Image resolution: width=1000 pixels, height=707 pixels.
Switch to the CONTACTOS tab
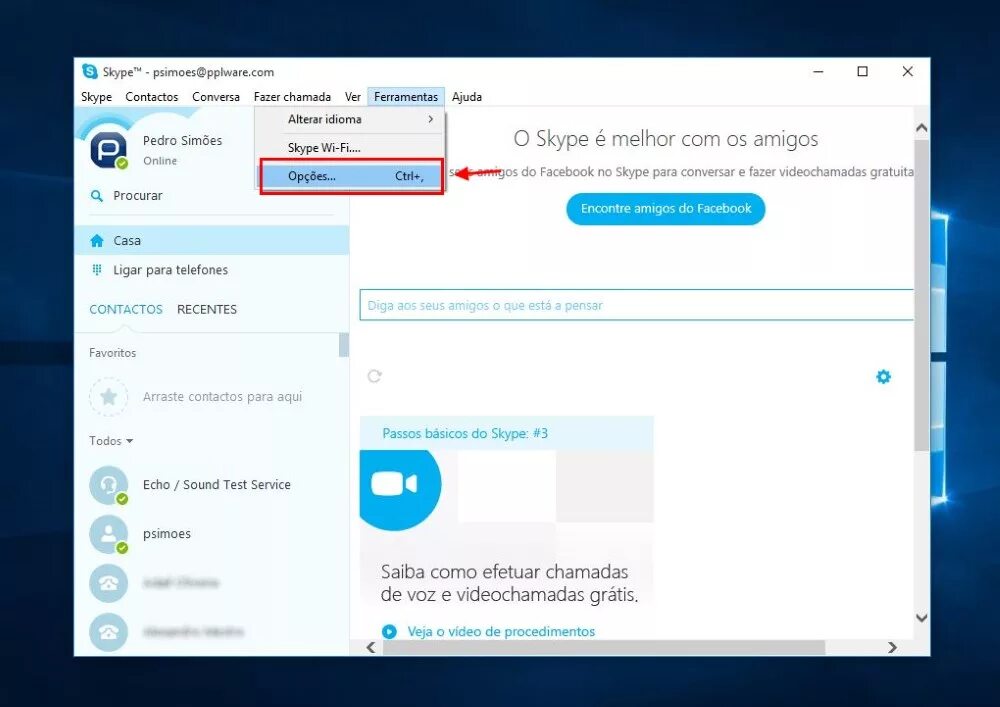tap(126, 309)
